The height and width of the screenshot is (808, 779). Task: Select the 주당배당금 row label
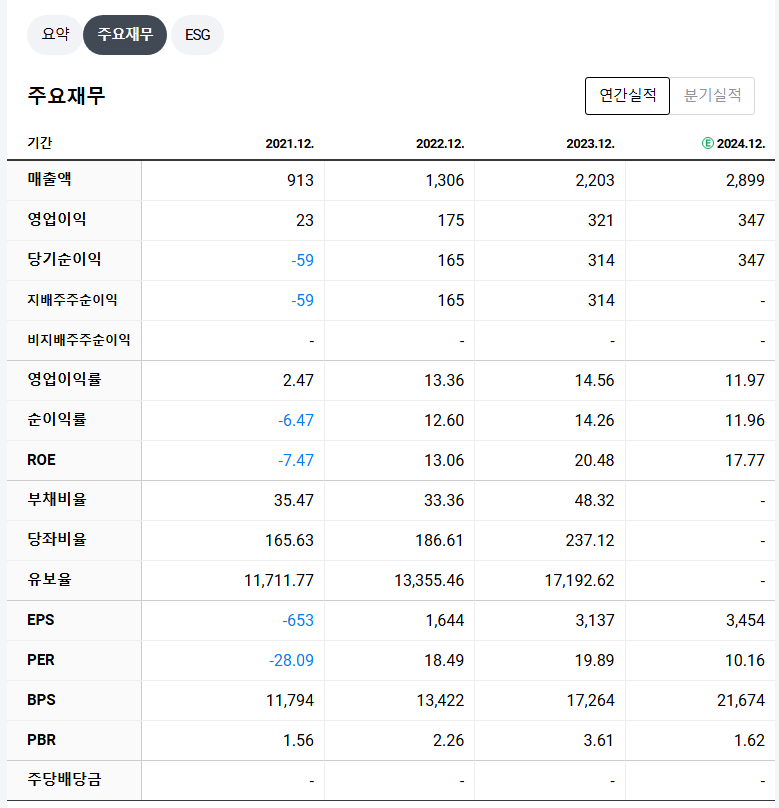tap(64, 779)
